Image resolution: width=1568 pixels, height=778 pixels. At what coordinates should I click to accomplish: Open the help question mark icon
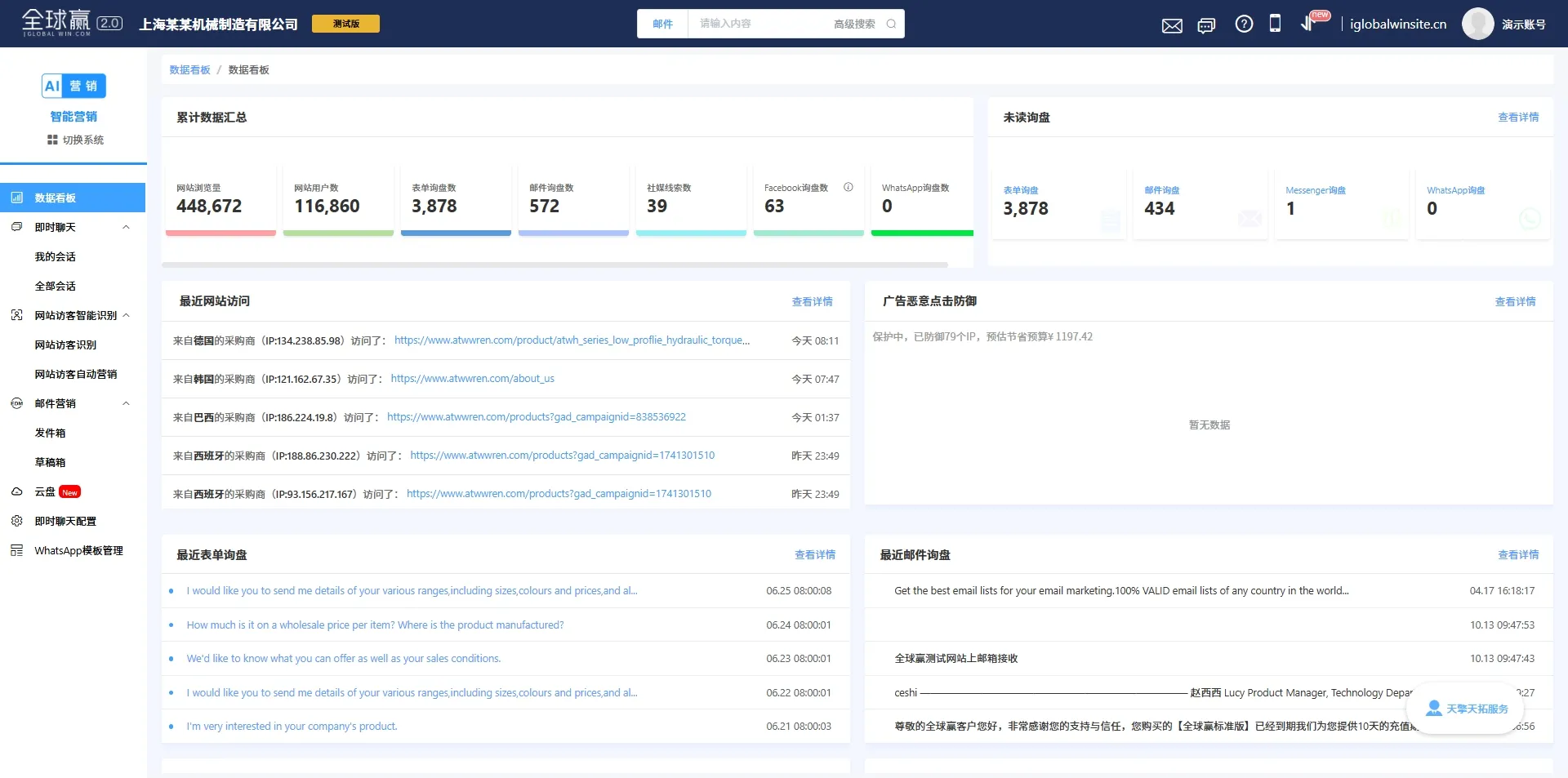(1244, 24)
